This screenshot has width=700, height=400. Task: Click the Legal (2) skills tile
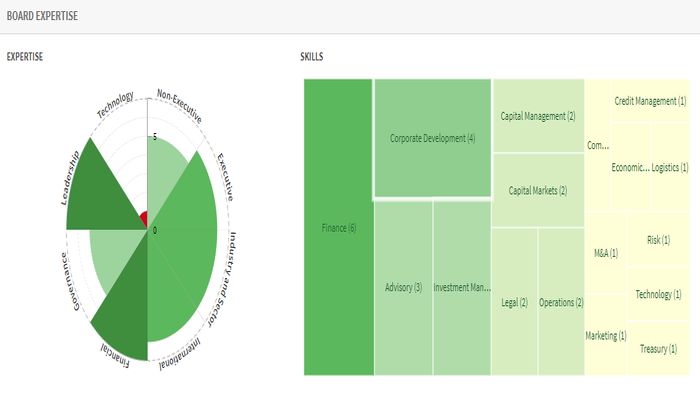515,301
